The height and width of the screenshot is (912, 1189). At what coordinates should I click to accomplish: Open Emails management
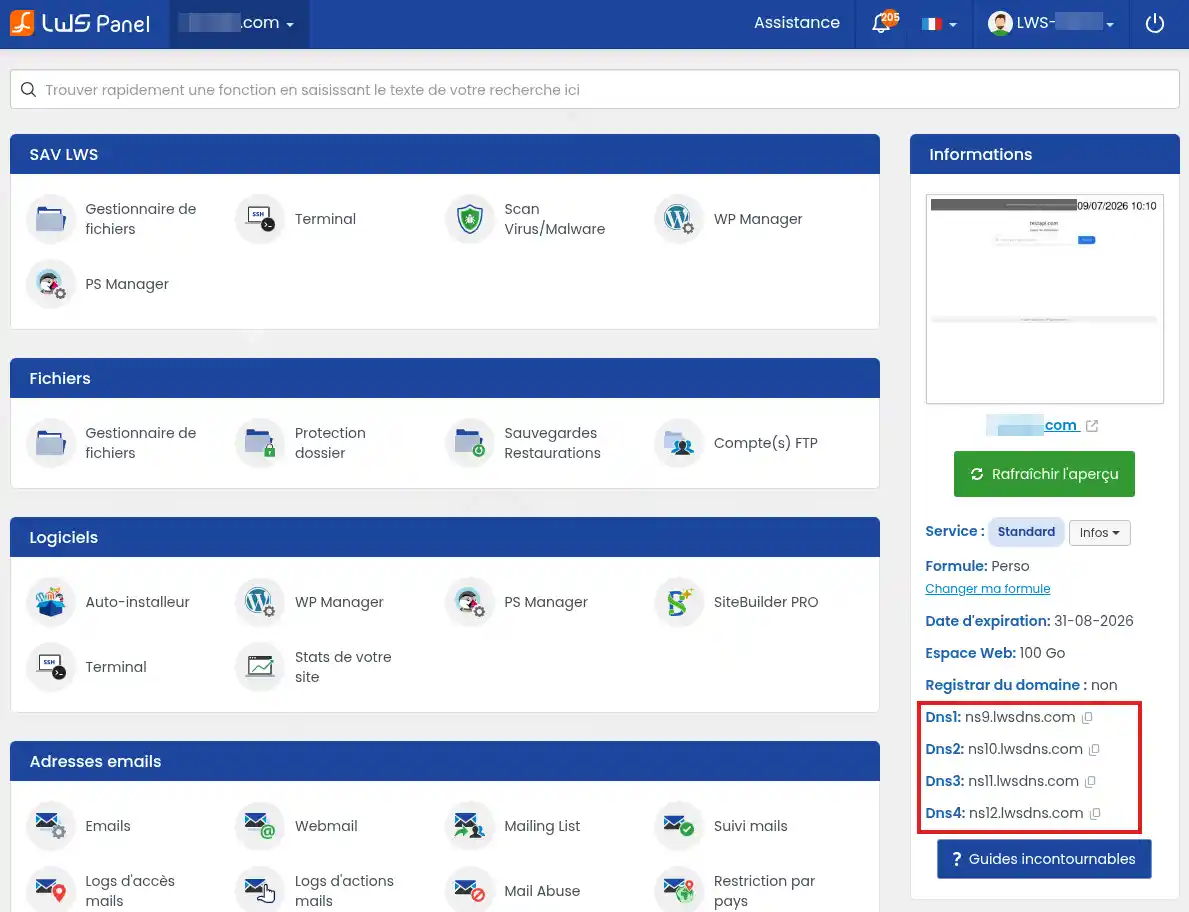80,826
